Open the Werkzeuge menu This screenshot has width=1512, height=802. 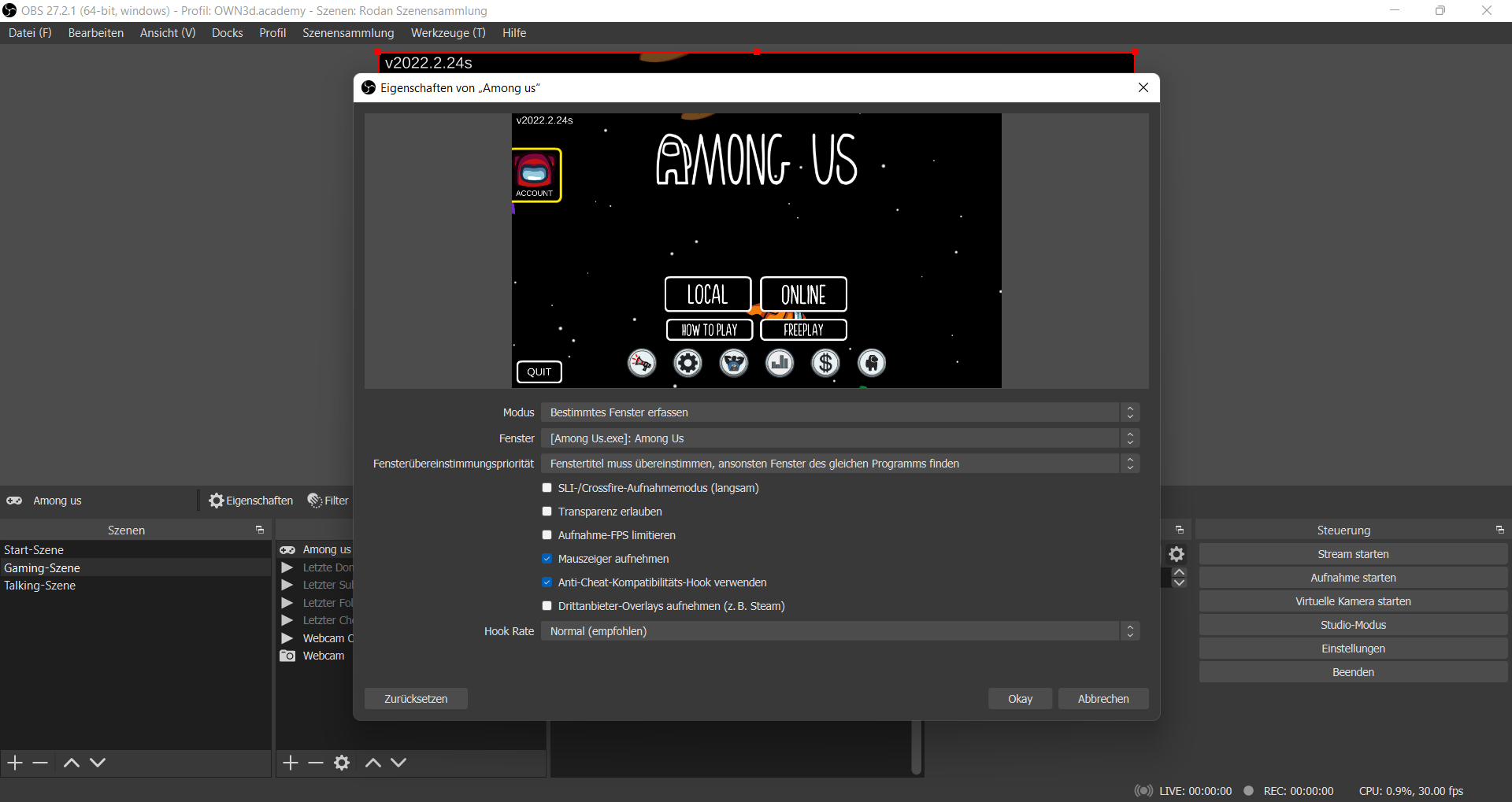click(x=447, y=33)
